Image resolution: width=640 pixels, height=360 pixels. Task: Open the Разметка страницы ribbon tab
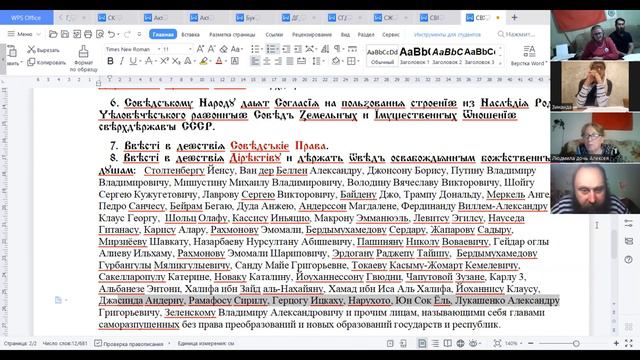pos(232,35)
